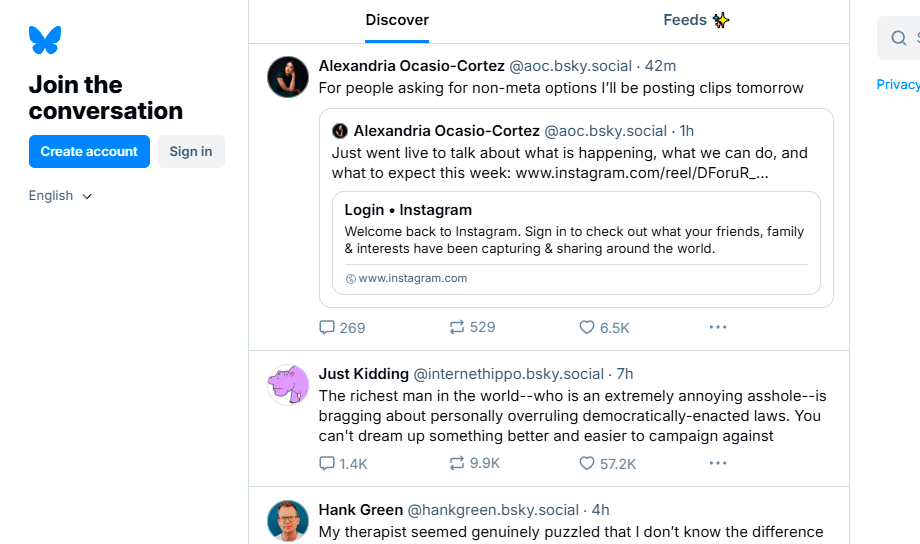The width and height of the screenshot is (920, 544).
Task: Open the Just Kidding hippo avatar
Action: pos(288,385)
